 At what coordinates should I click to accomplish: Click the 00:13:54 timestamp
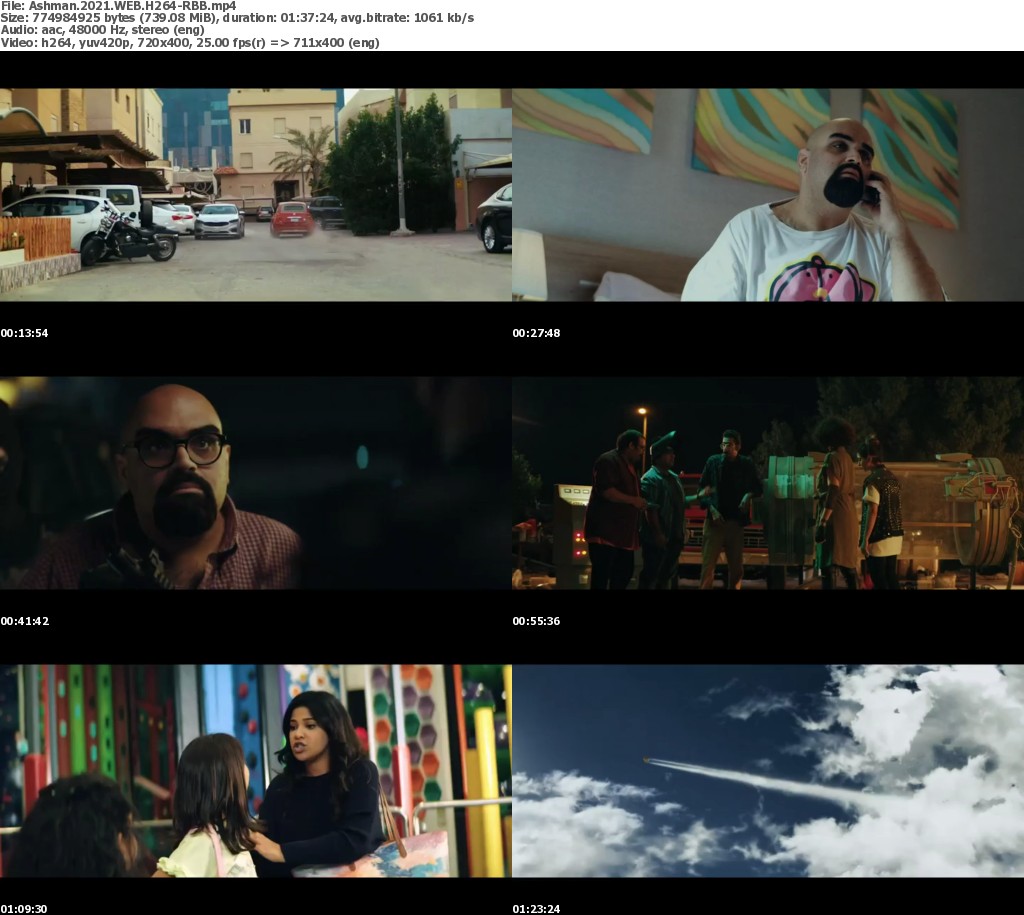[24, 333]
